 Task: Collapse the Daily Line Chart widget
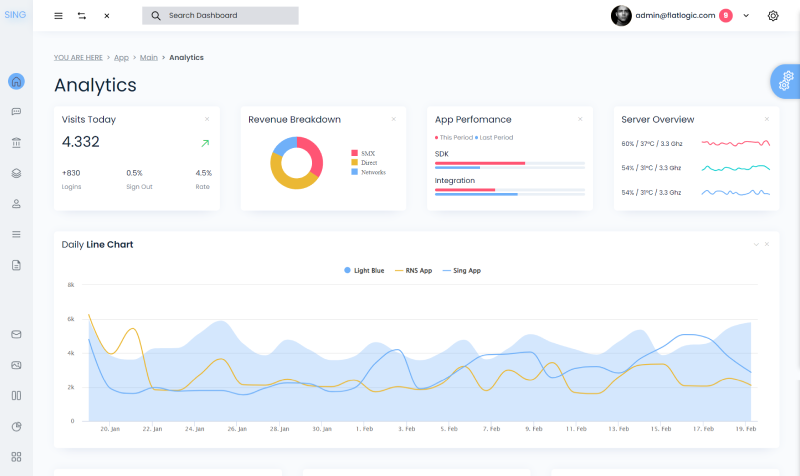756,244
